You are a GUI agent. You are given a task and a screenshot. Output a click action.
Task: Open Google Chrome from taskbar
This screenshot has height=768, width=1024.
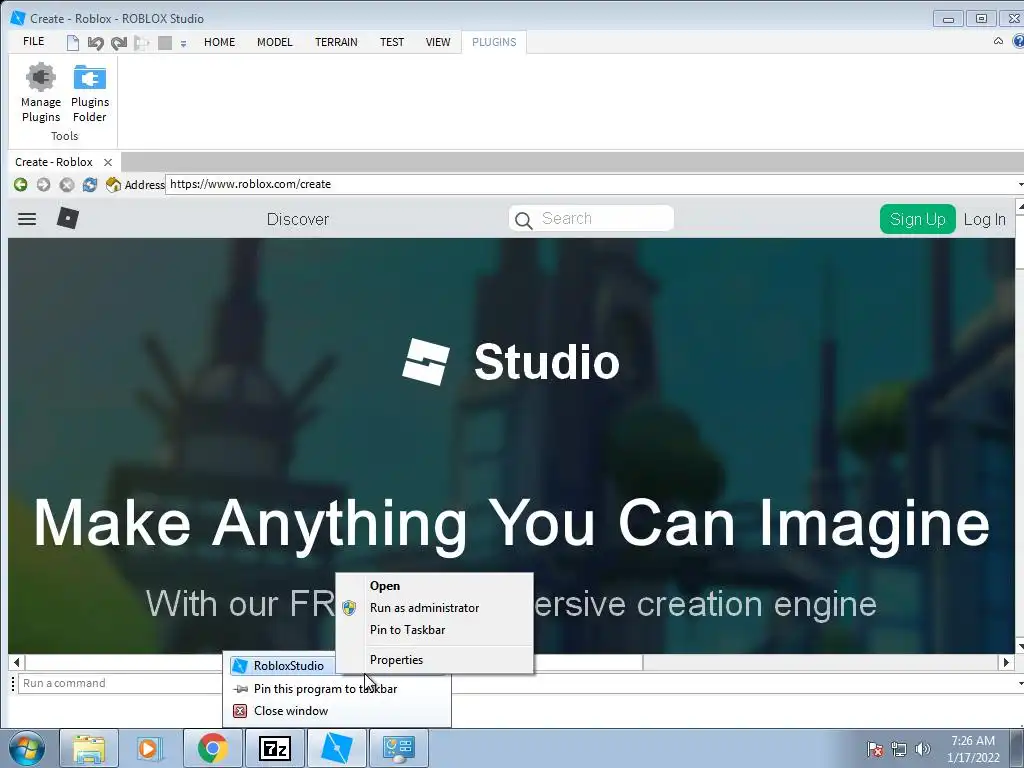coord(212,748)
